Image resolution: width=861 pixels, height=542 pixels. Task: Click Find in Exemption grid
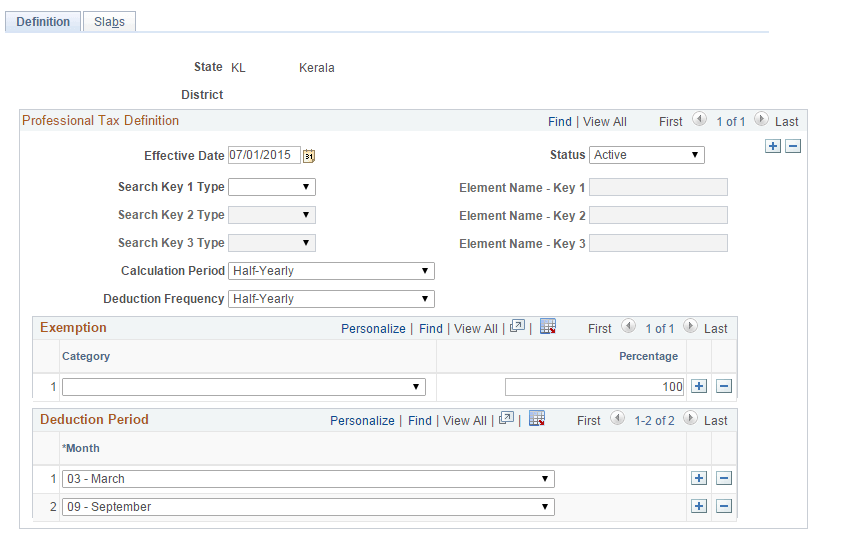[430, 329]
